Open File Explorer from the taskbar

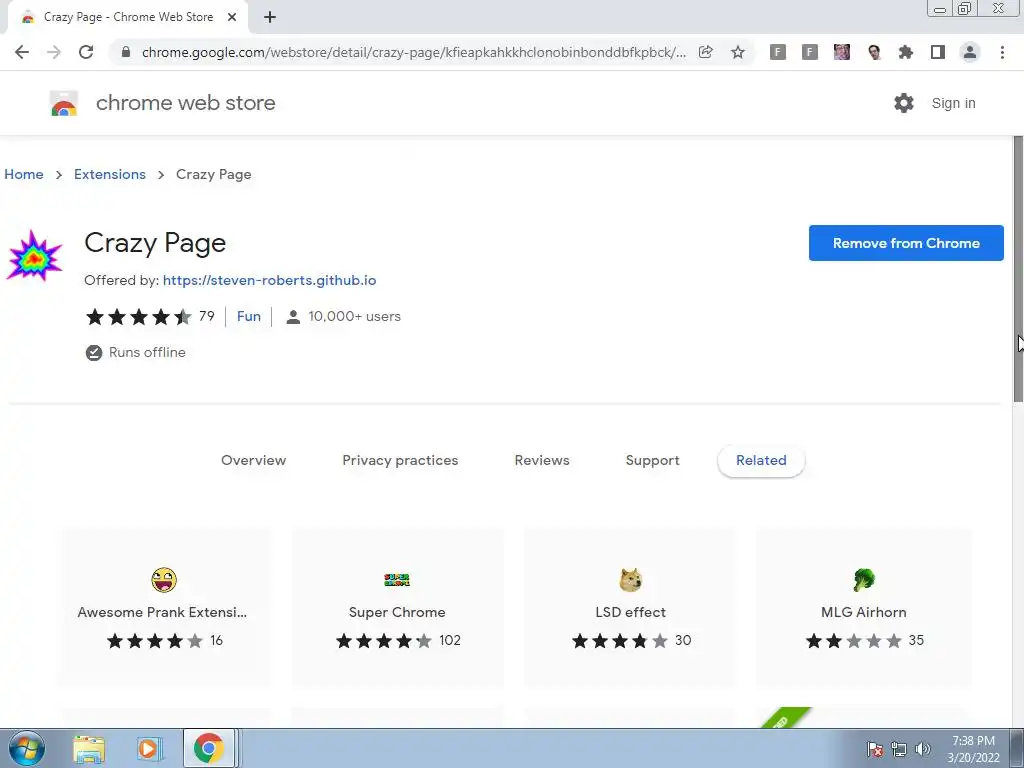tap(89, 749)
